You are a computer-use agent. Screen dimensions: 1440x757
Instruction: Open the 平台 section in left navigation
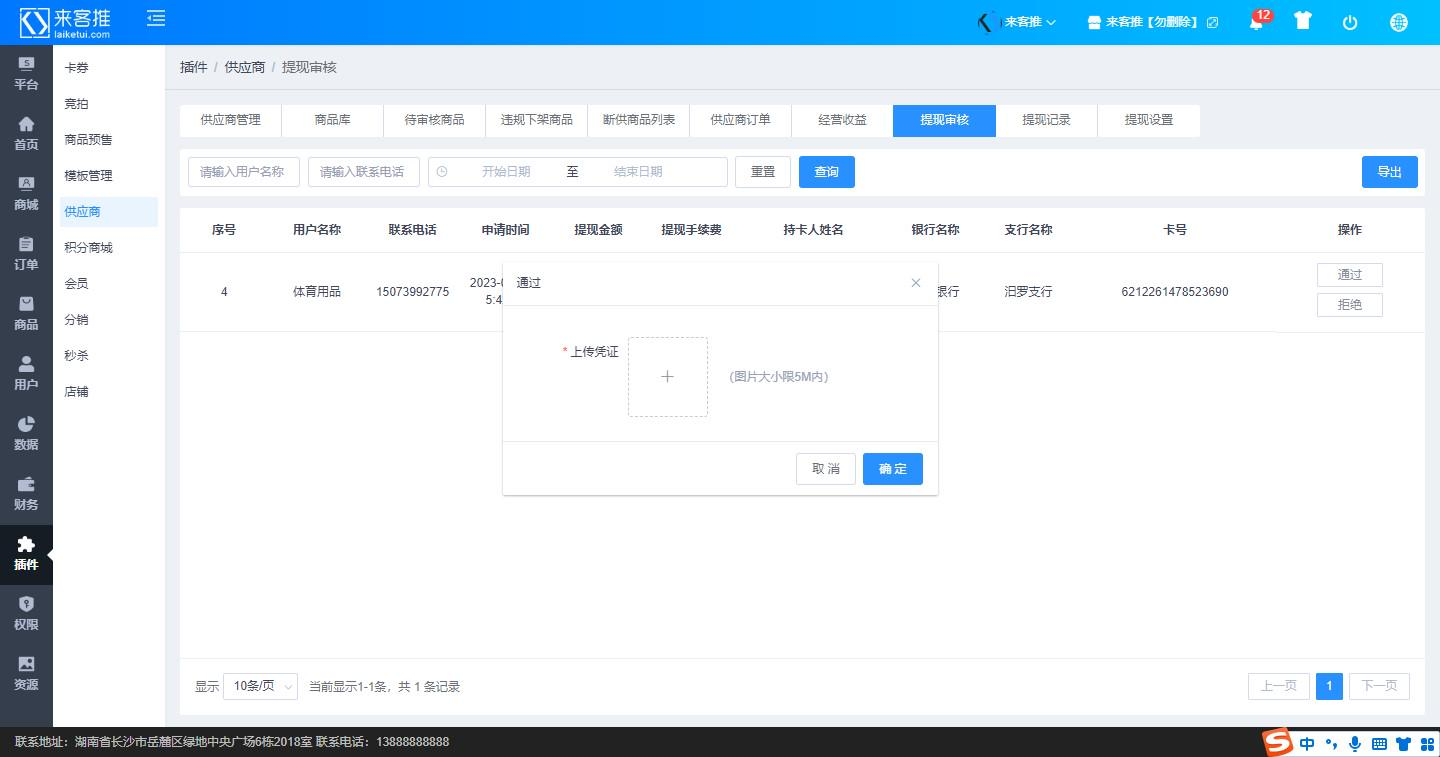point(26,74)
